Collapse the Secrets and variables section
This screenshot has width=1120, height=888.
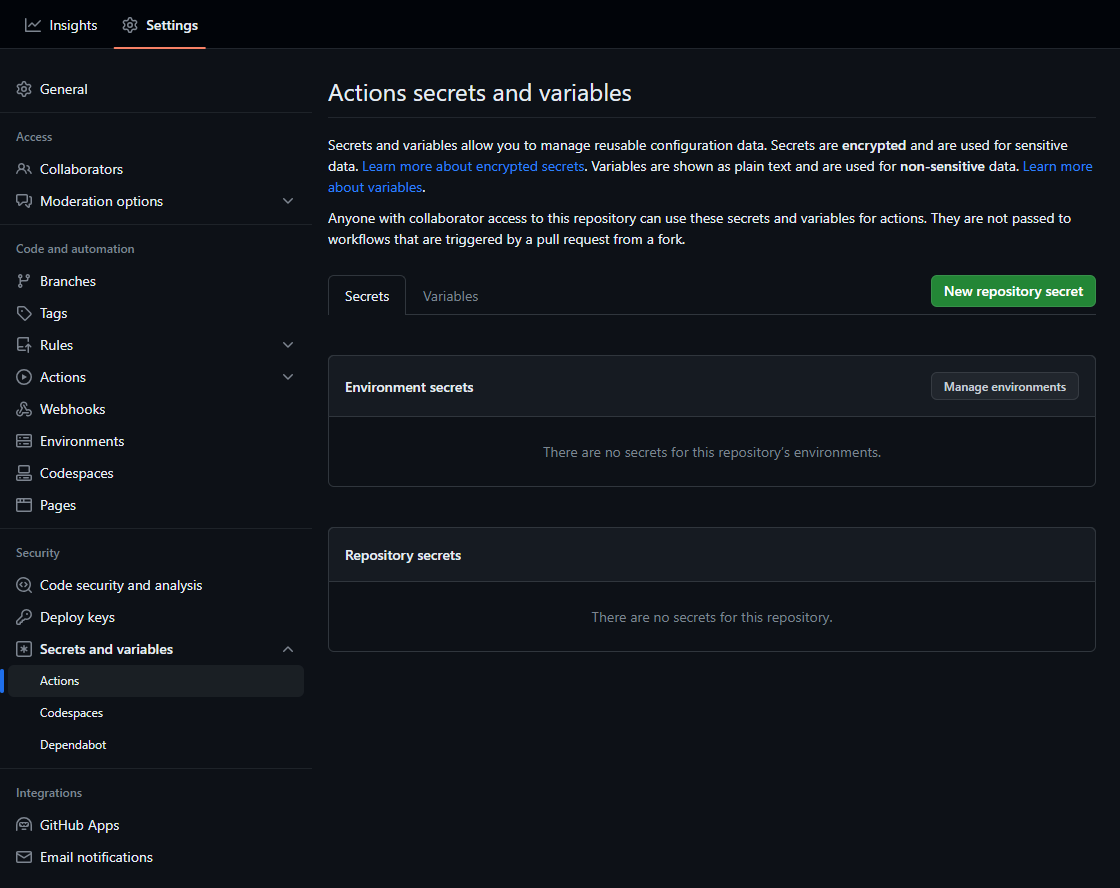coord(288,649)
